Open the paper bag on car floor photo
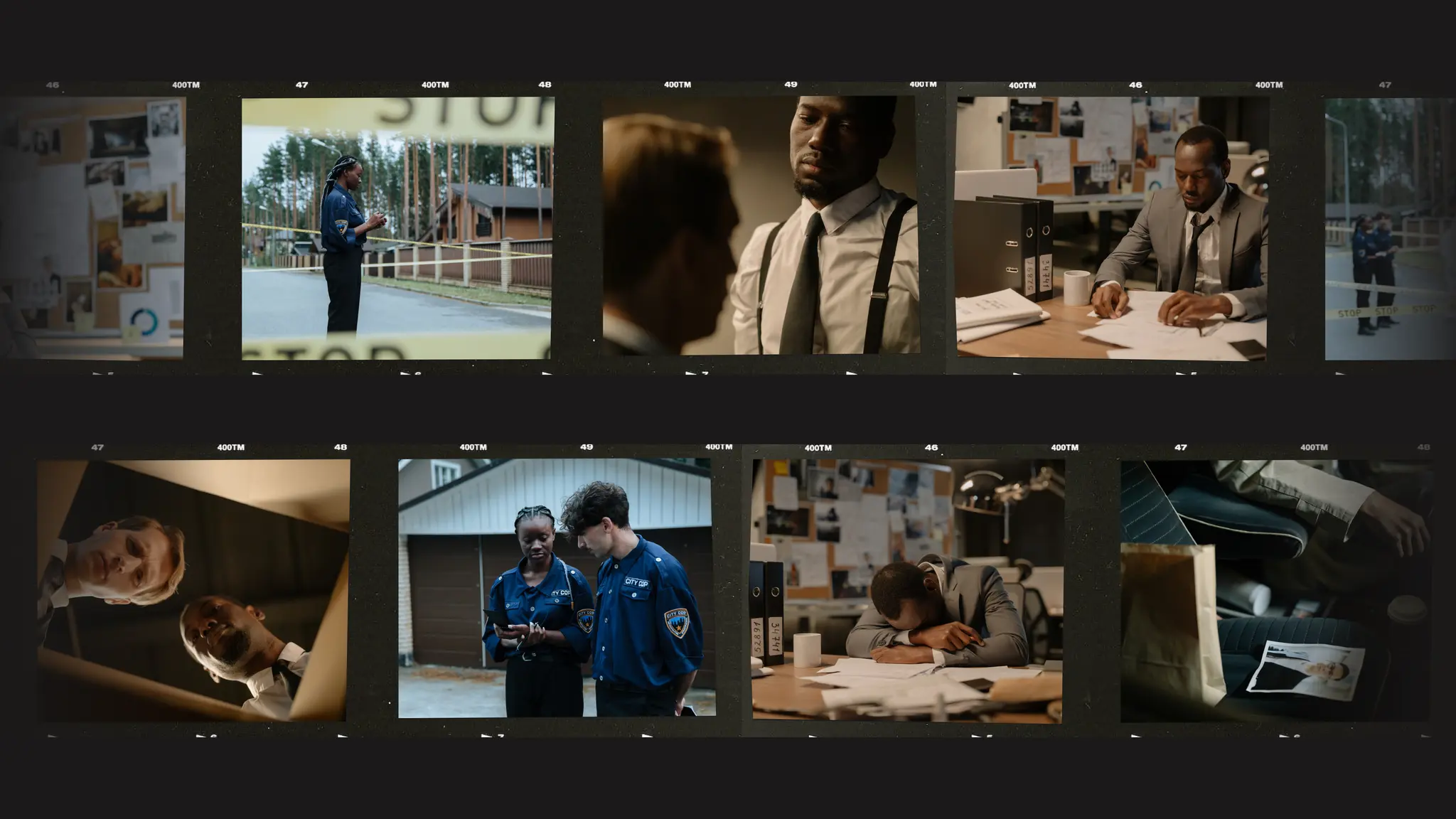 [1275, 589]
